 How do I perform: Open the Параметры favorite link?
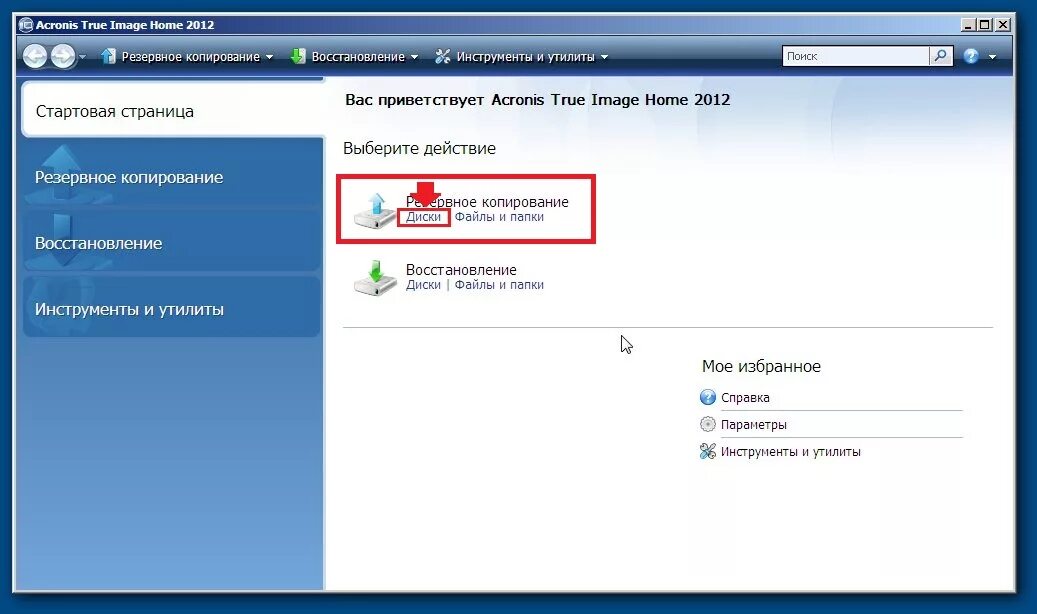click(753, 425)
